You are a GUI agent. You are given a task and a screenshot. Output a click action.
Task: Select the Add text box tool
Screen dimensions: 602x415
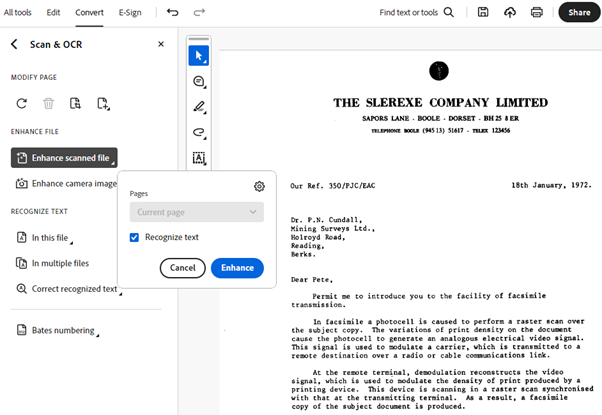point(199,158)
